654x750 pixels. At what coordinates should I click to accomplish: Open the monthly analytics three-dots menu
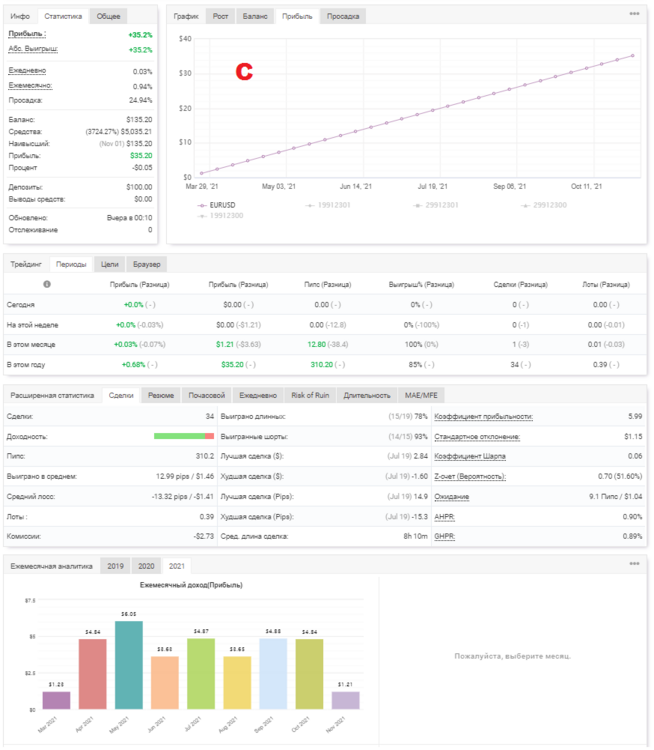[634, 563]
